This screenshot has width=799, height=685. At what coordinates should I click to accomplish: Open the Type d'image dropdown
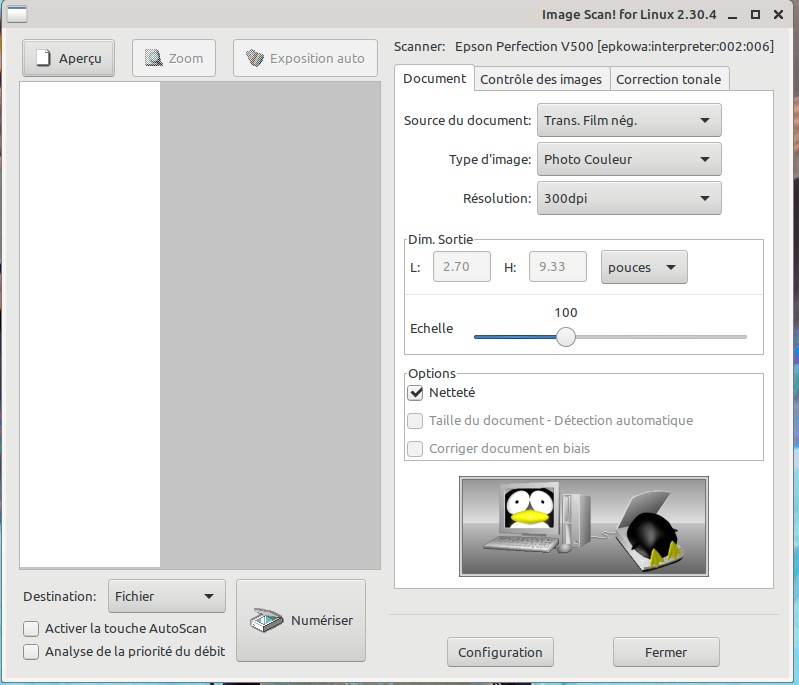629,160
